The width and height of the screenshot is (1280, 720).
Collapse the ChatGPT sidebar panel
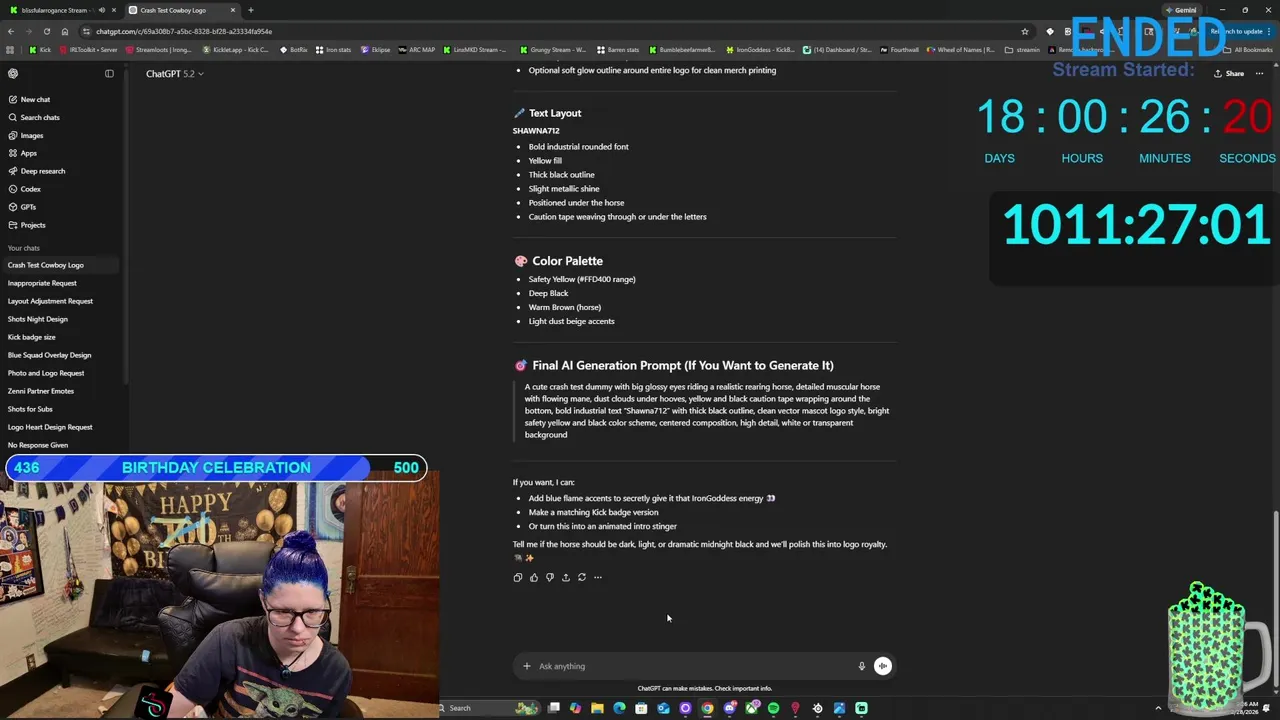[x=109, y=73]
